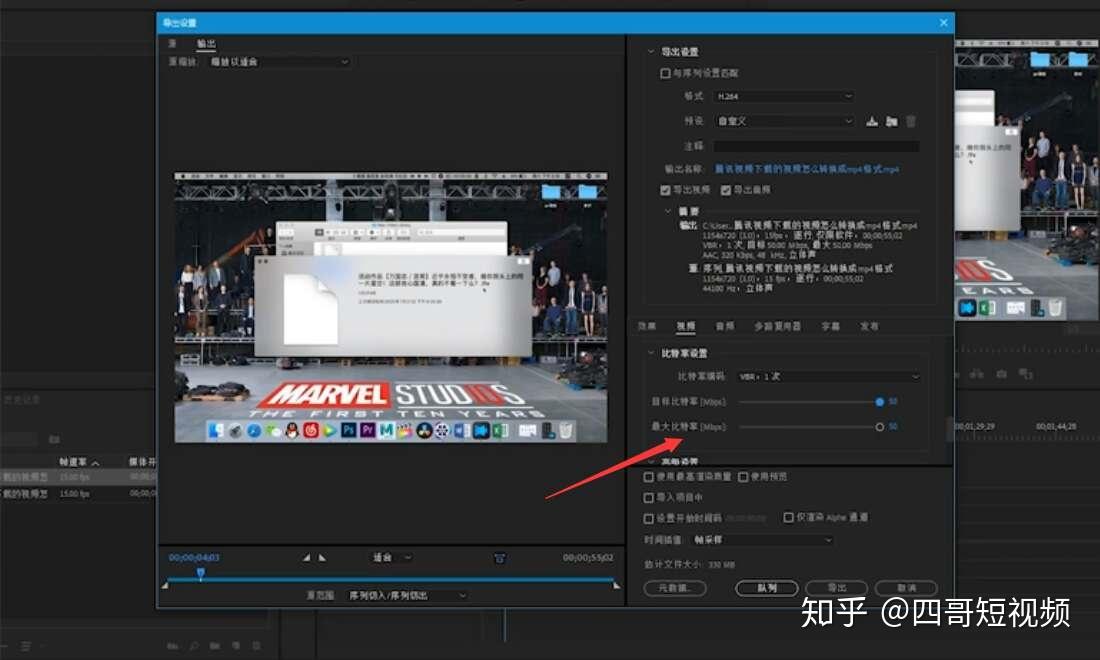1100x660 pixels.
Task: Collapse the 导出设置 section
Action: coord(650,52)
